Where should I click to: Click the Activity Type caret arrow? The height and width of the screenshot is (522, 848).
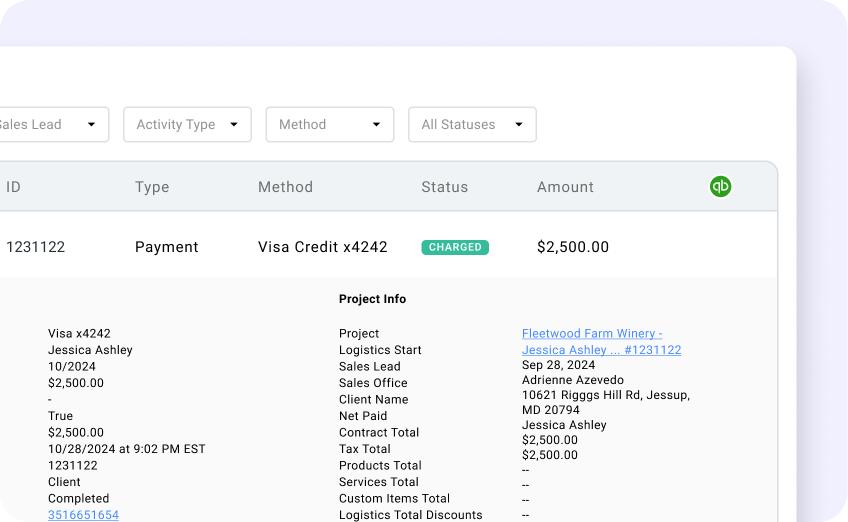point(234,125)
